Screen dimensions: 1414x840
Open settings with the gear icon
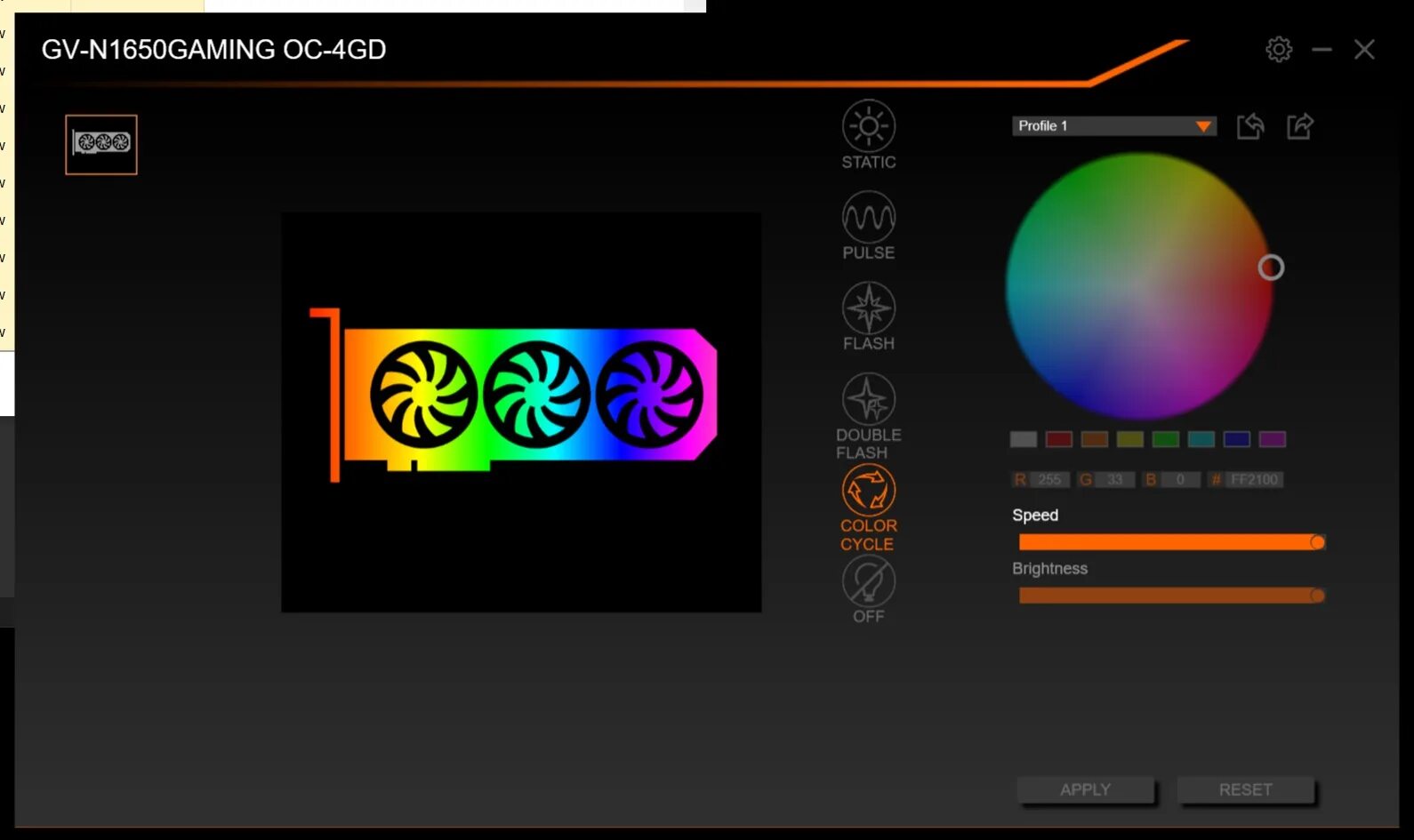pos(1279,49)
